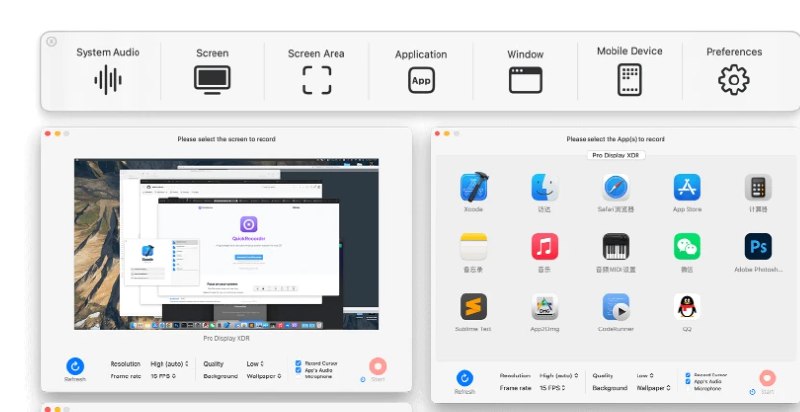The height and width of the screenshot is (412, 800).
Task: Enable Microphone in App window
Action: point(688,389)
